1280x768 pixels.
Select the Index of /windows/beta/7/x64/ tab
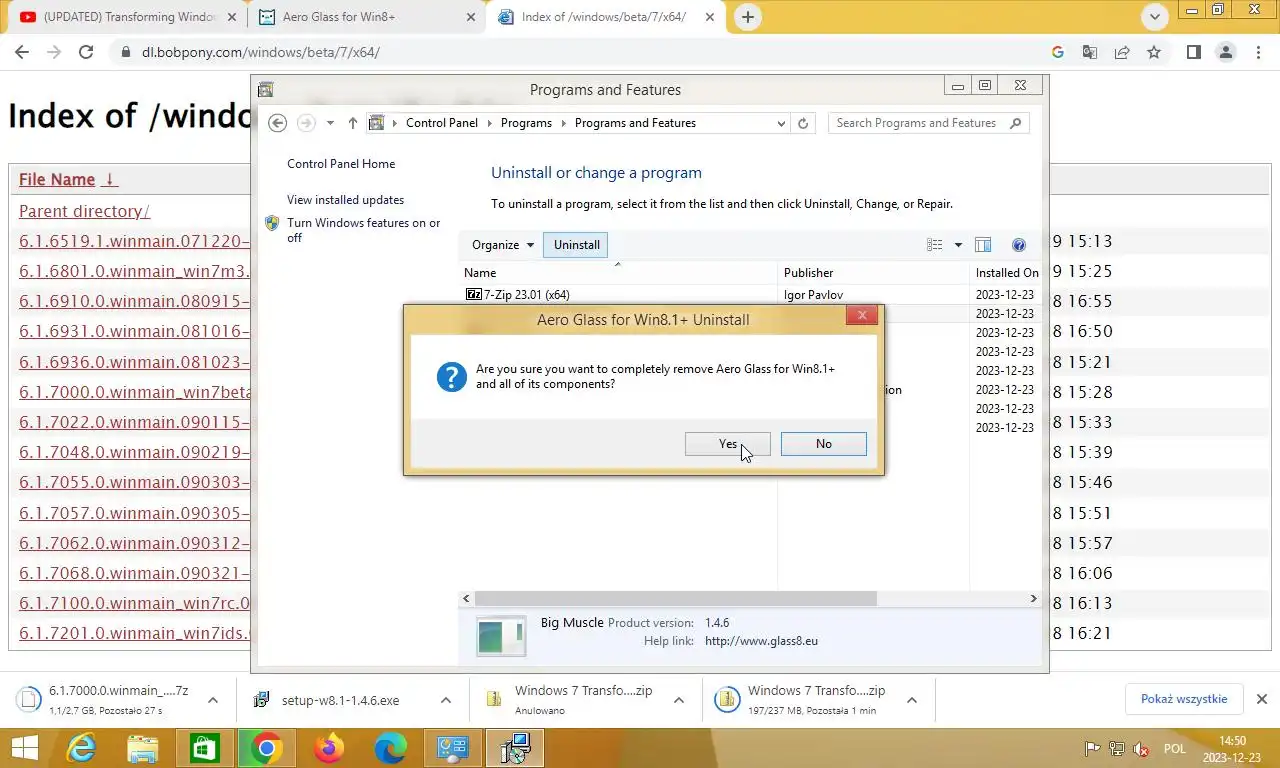coord(608,17)
